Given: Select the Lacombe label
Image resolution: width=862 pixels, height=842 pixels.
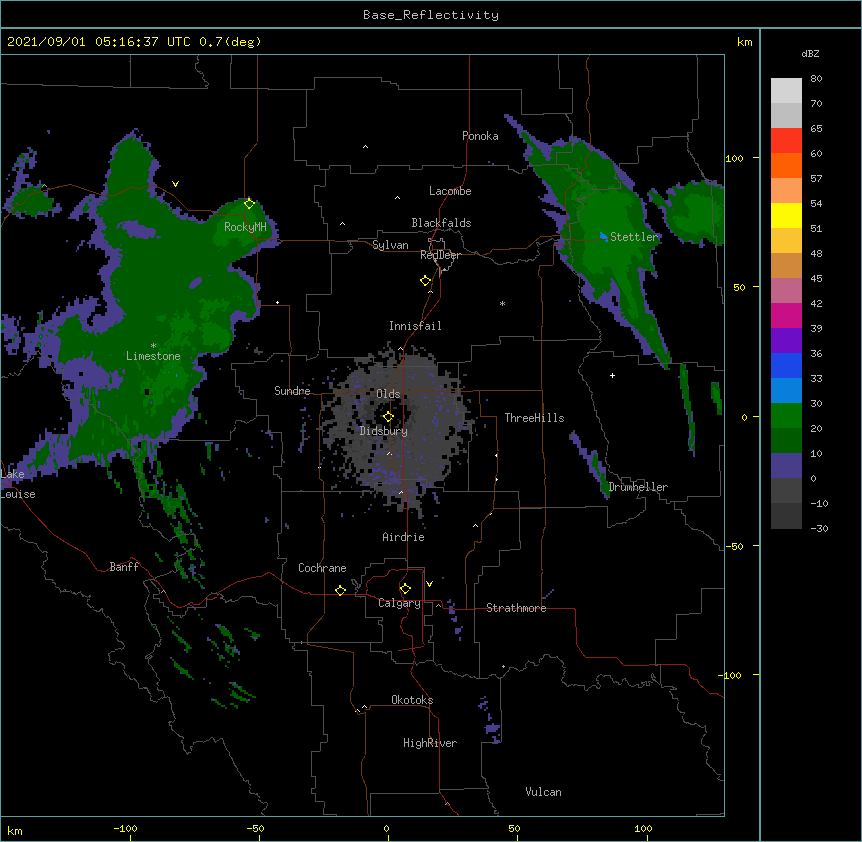Looking at the screenshot, I should point(450,191).
